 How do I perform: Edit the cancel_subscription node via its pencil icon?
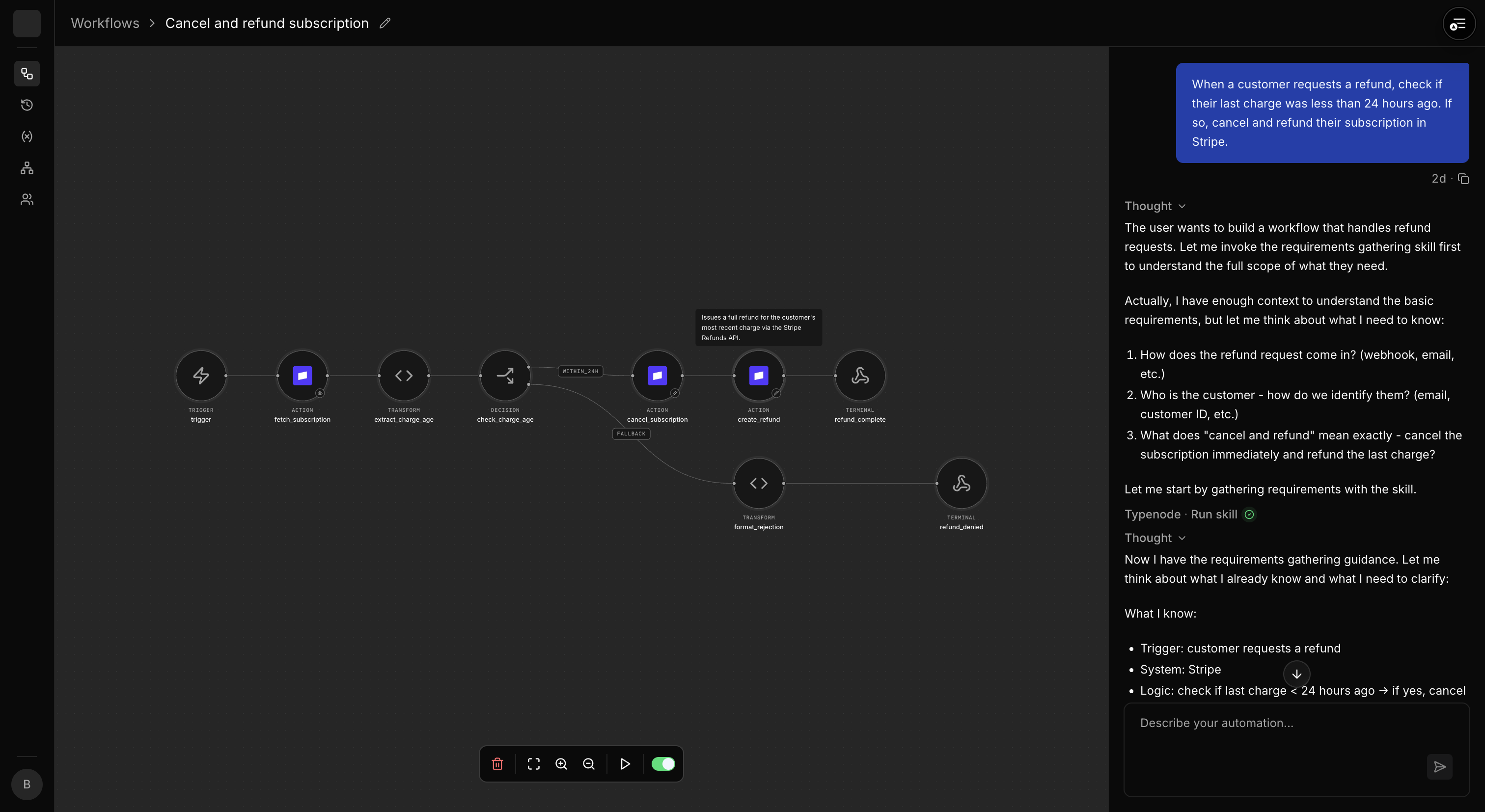(x=674, y=393)
